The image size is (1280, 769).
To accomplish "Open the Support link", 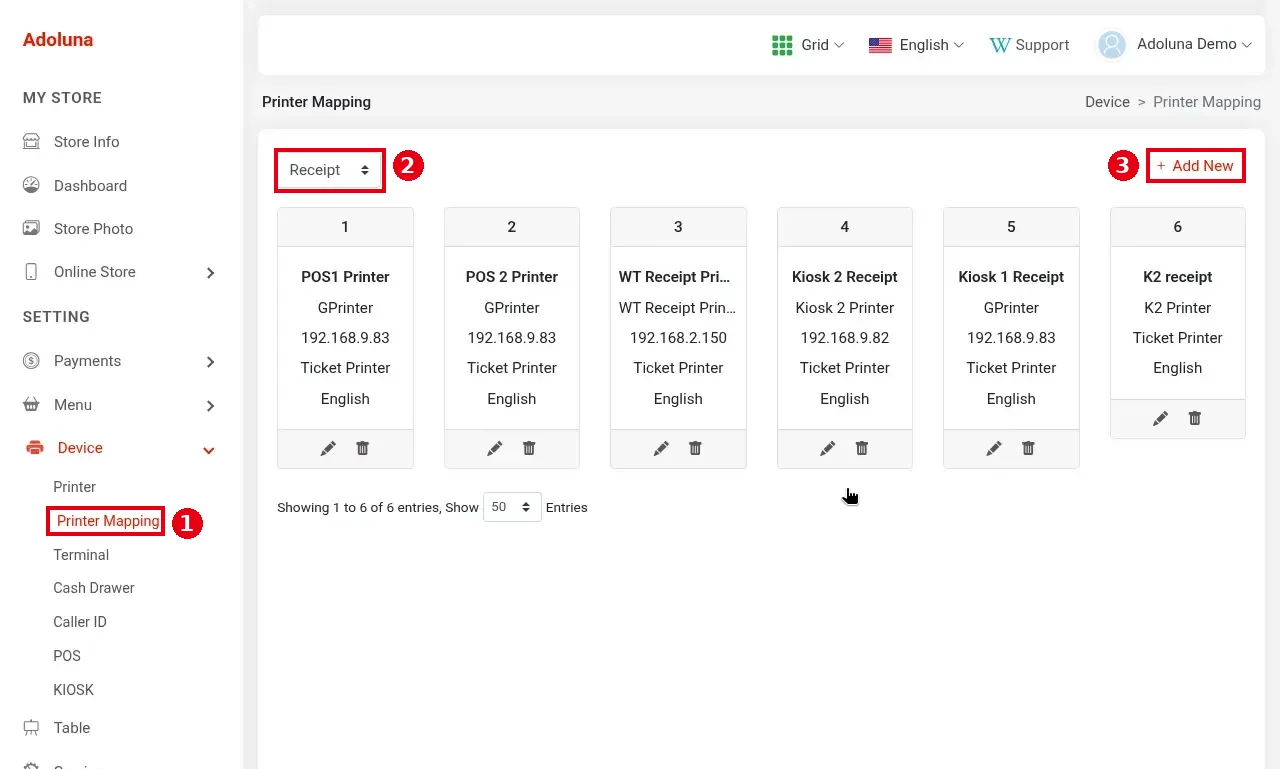I will coord(1029,45).
